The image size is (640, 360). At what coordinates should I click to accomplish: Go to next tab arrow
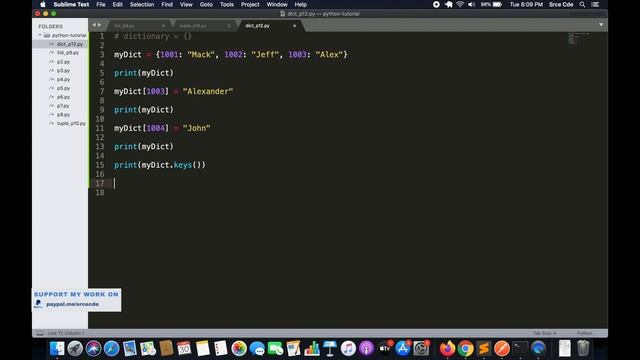tap(99, 25)
